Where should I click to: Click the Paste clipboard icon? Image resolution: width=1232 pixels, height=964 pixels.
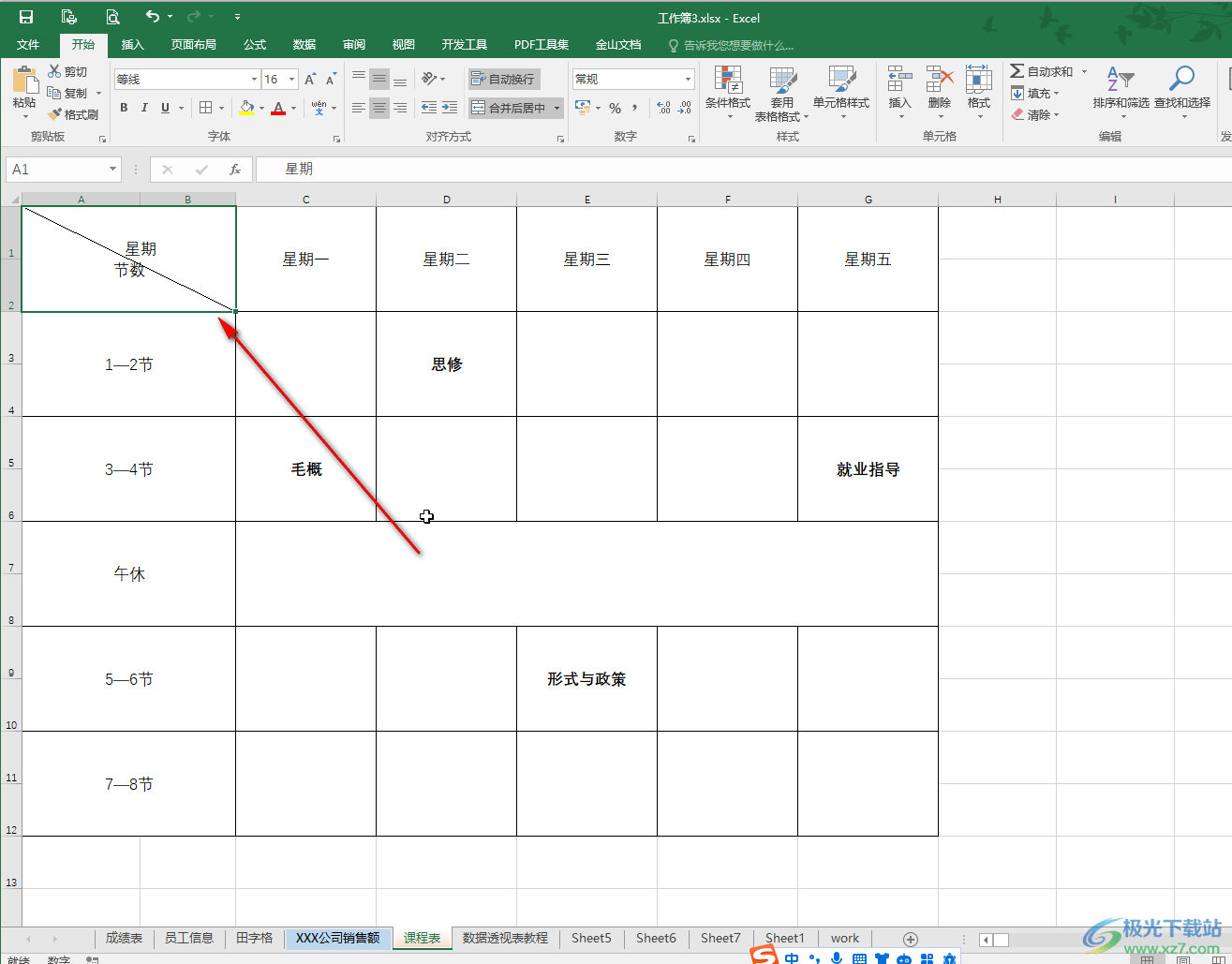click(24, 80)
